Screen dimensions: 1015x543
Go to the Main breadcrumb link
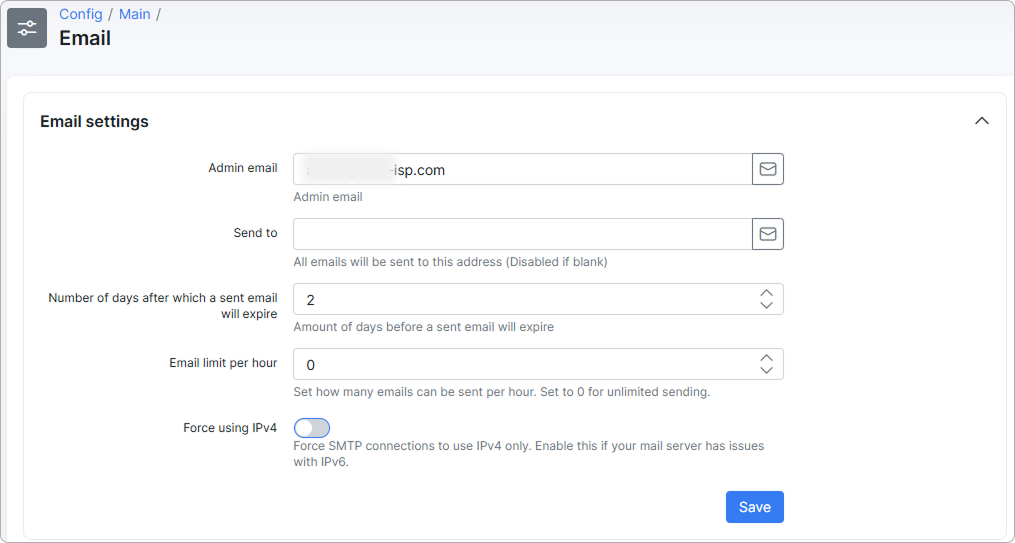pos(135,14)
